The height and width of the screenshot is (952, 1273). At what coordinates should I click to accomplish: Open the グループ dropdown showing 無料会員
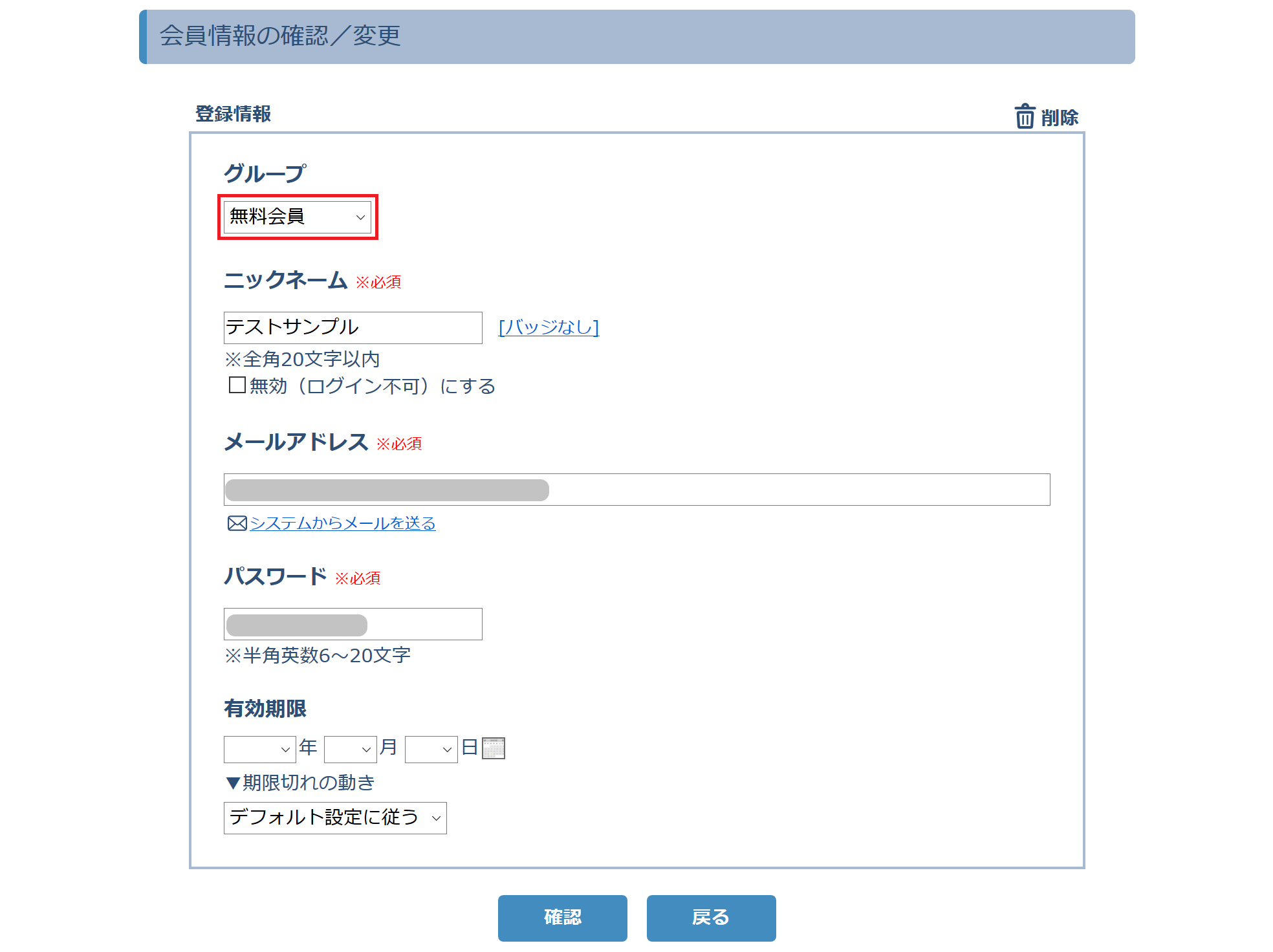(298, 217)
